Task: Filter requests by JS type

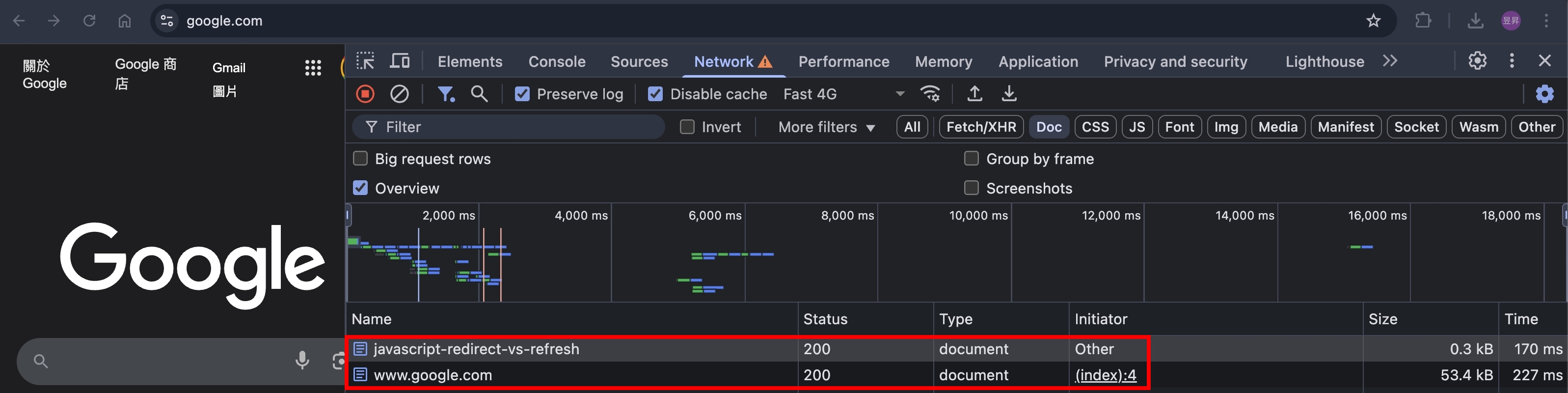Action: (1136, 127)
